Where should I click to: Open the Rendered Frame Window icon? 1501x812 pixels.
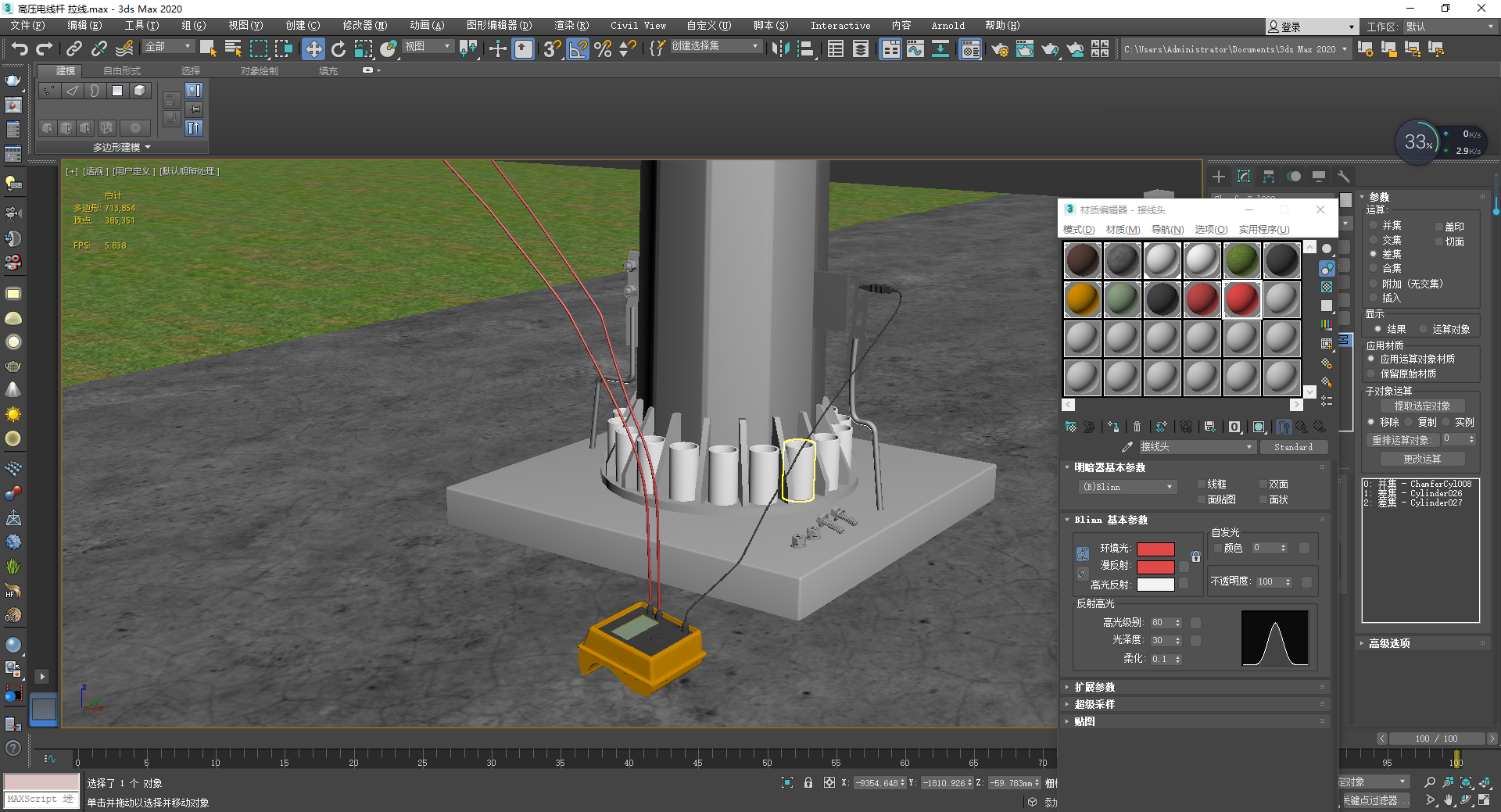1024,49
